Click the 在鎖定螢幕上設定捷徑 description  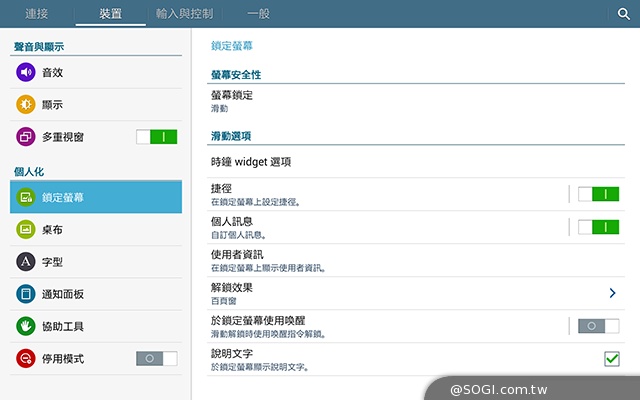[256, 202]
